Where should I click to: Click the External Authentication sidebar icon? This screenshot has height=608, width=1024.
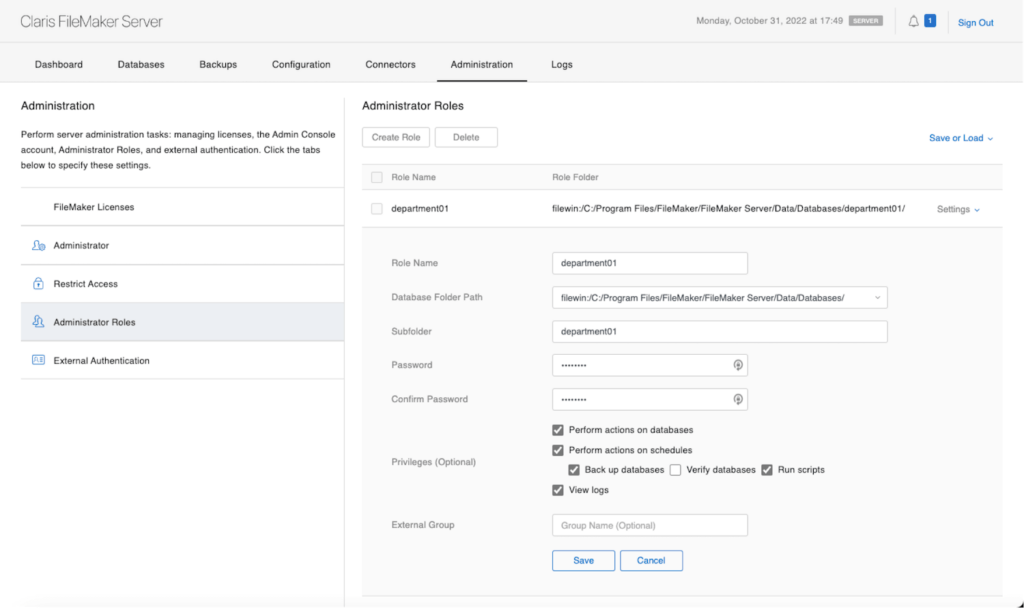pyautogui.click(x=39, y=360)
